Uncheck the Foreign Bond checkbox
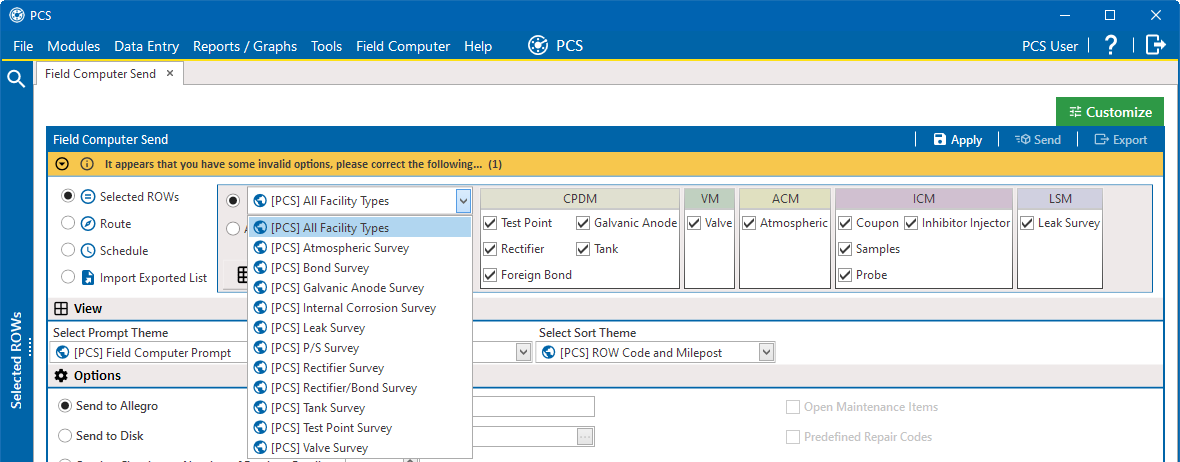The width and height of the screenshot is (1180, 462). click(490, 275)
